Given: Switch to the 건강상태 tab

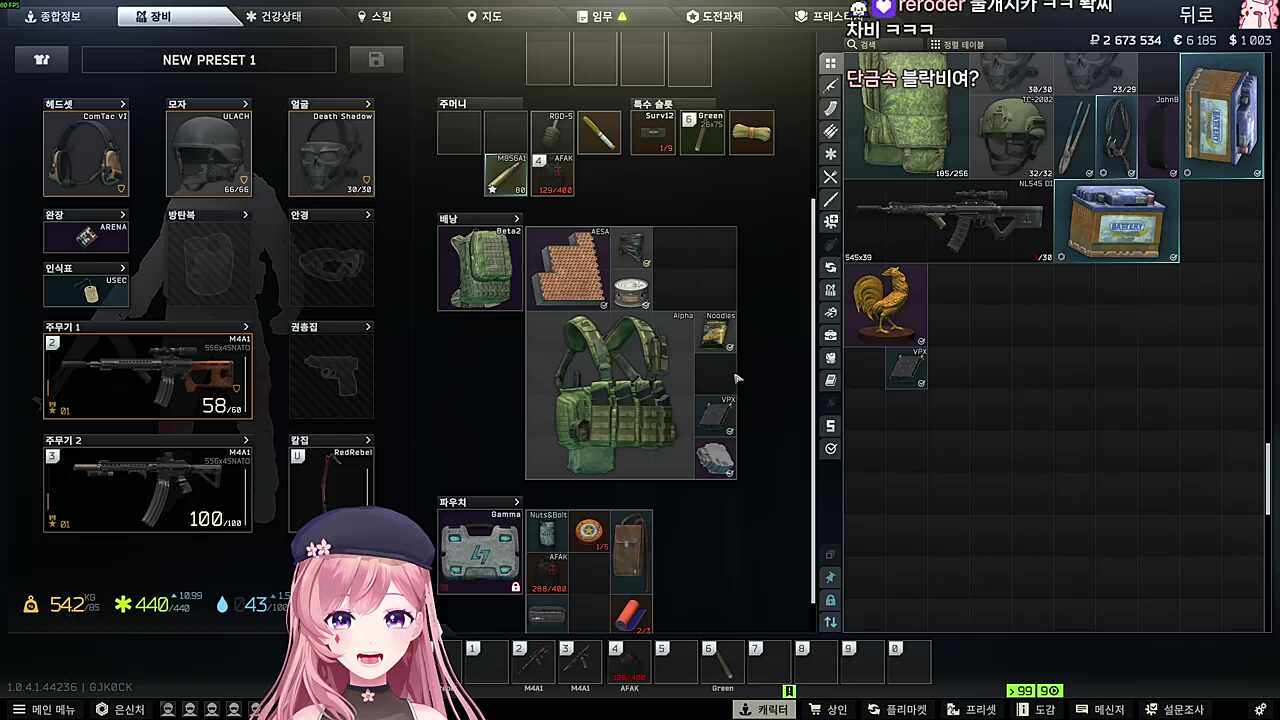Looking at the screenshot, I should tap(273, 17).
